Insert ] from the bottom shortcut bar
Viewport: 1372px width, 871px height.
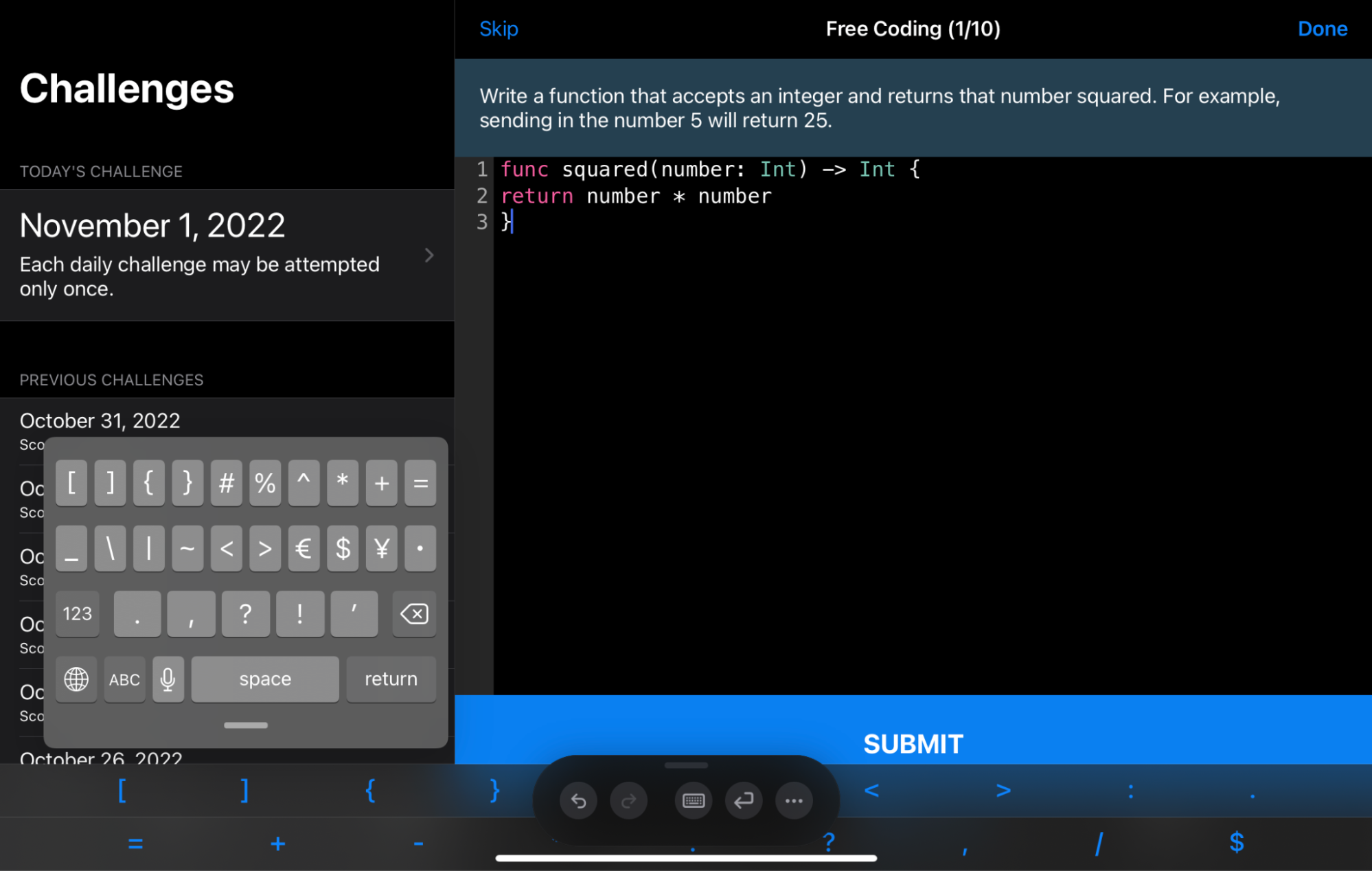coord(244,790)
